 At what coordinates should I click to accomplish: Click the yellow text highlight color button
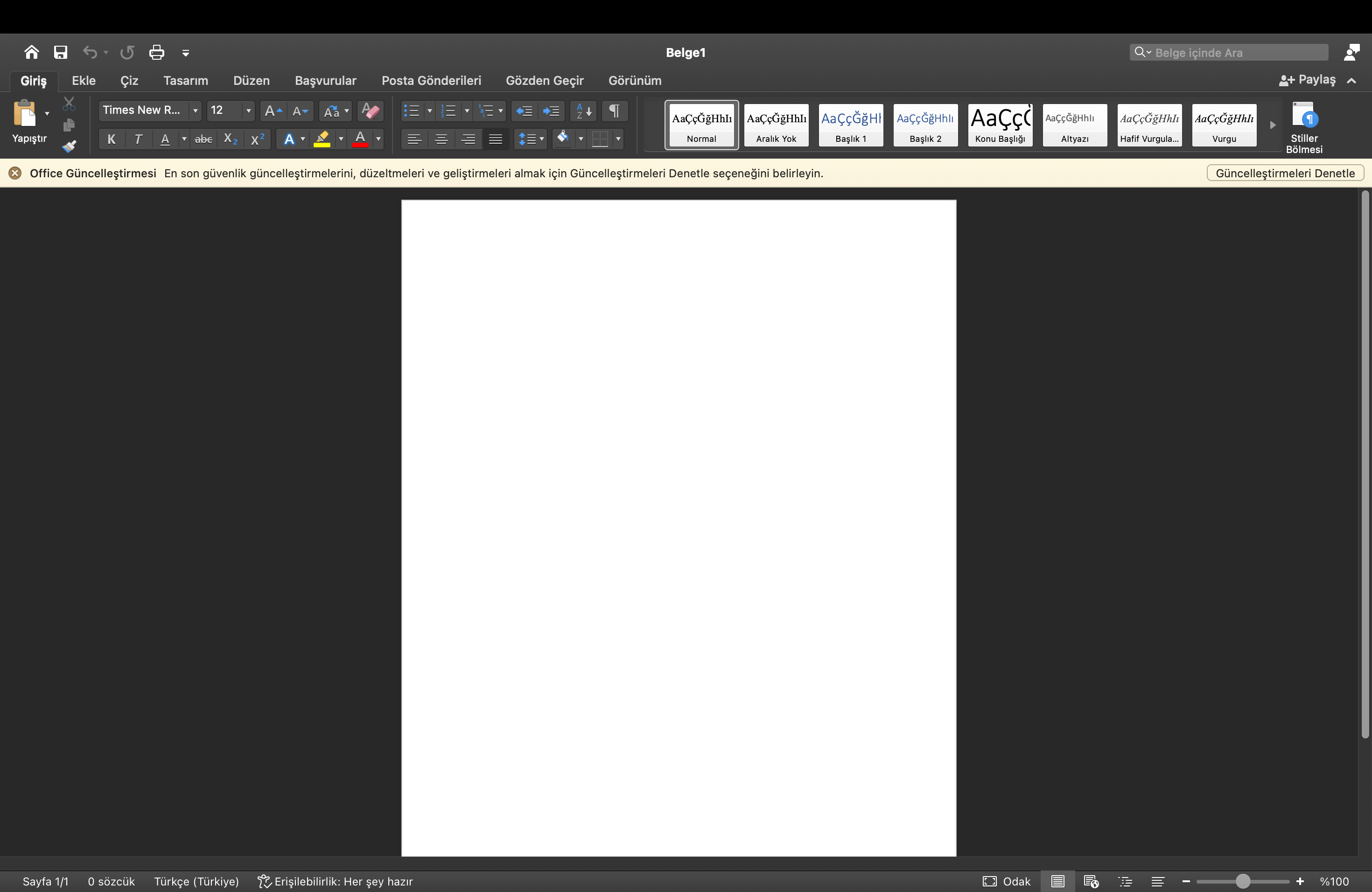tap(322, 139)
